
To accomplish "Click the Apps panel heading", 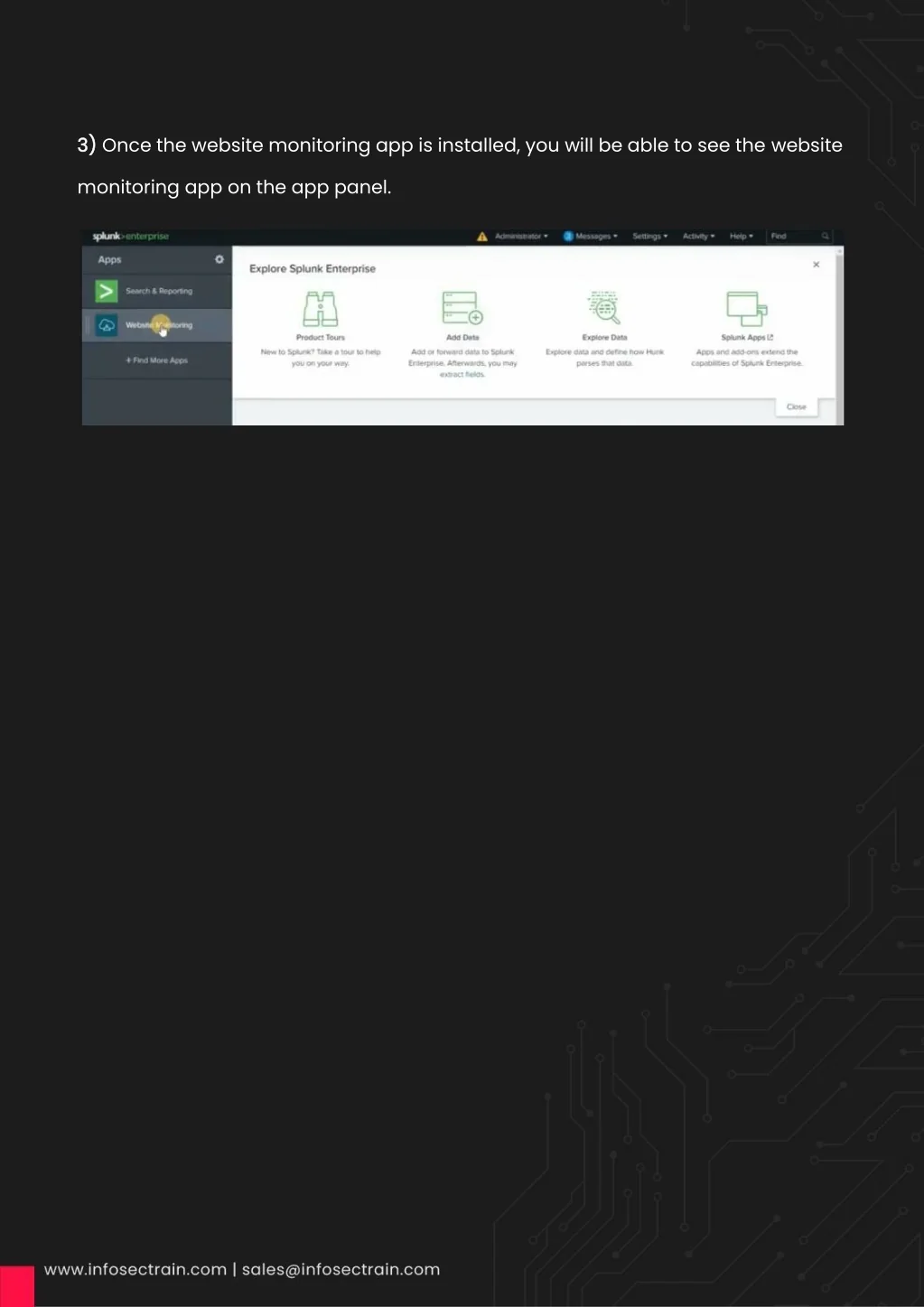I will [109, 259].
